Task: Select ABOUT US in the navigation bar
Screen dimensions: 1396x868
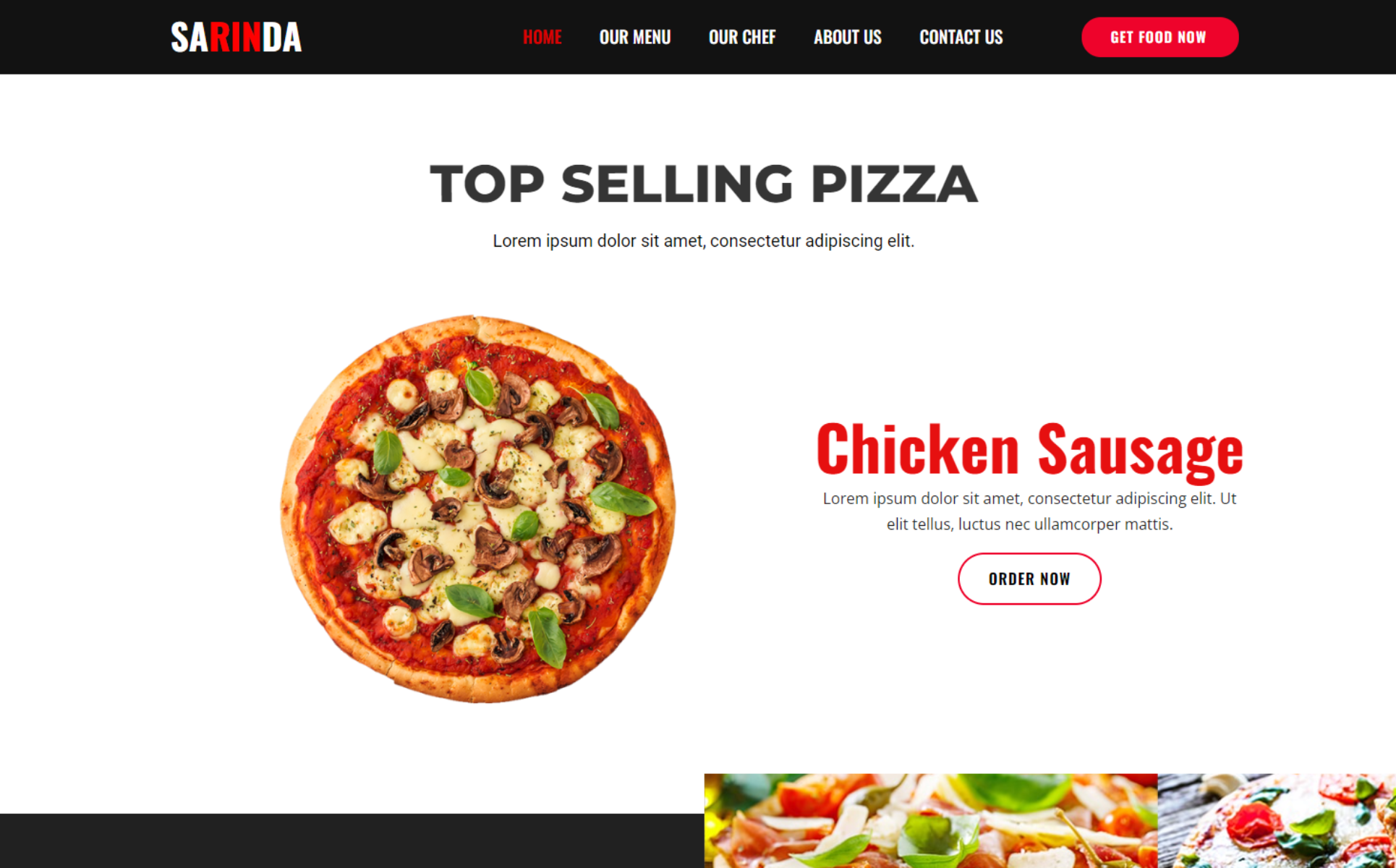Action: click(848, 37)
